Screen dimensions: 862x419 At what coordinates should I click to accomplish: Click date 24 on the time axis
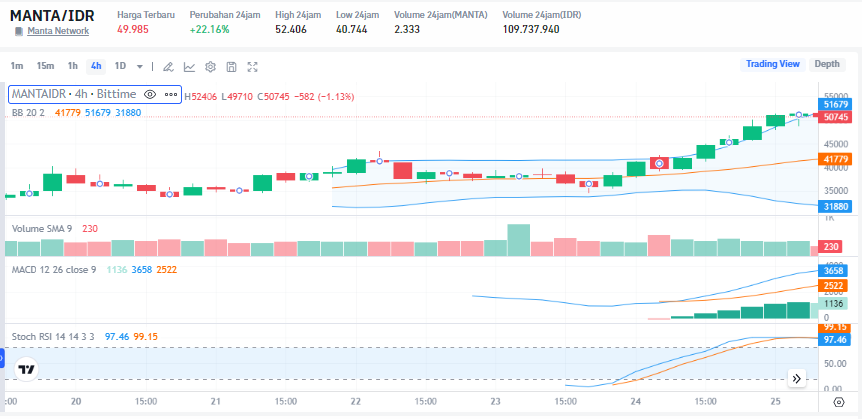636,400
